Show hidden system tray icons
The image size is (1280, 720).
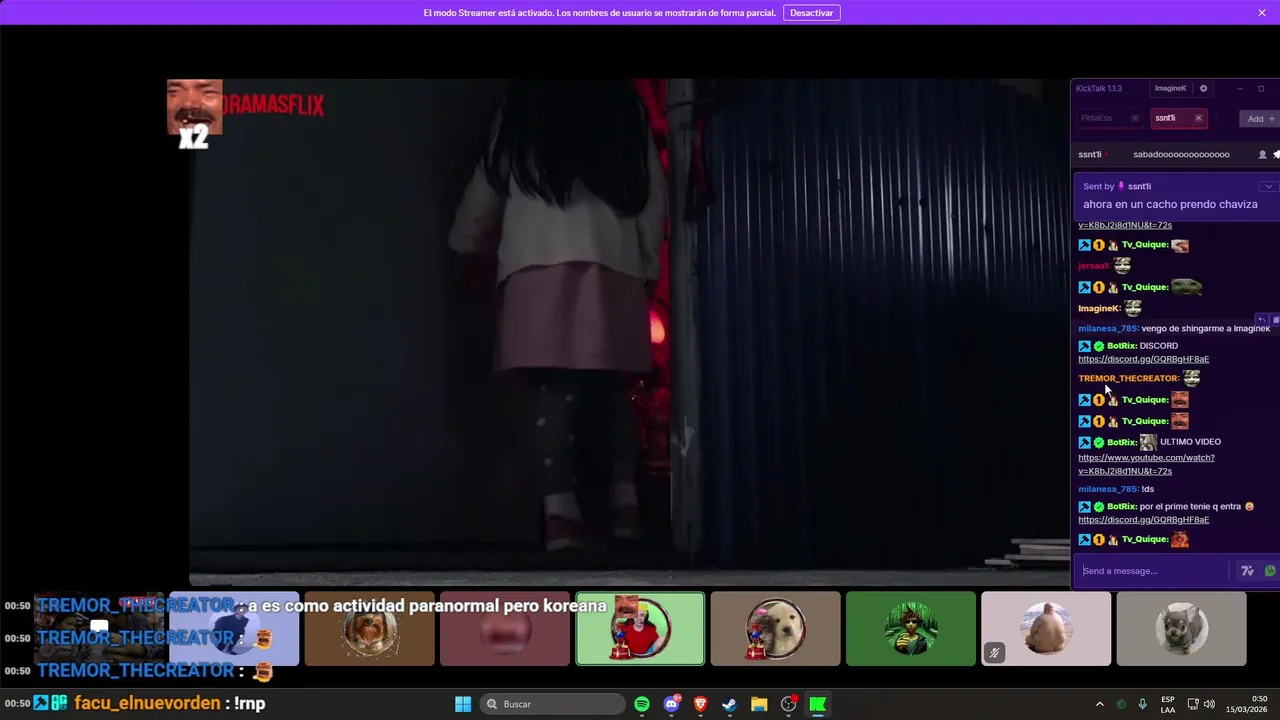pos(1099,704)
